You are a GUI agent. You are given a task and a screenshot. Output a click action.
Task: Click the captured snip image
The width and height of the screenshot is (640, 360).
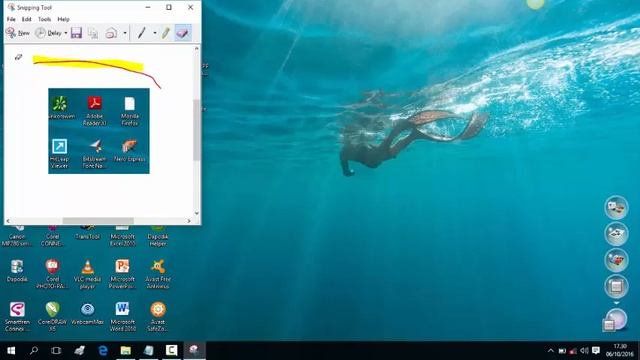pos(99,131)
